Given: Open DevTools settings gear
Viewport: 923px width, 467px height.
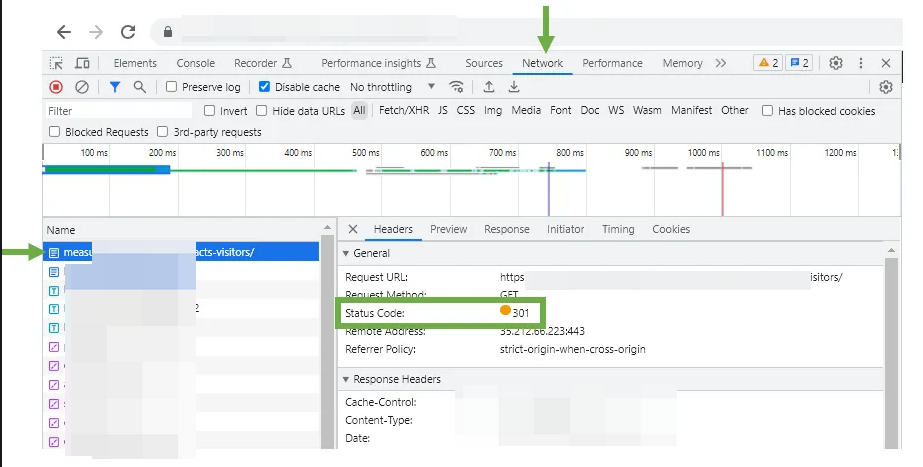Looking at the screenshot, I should [836, 63].
